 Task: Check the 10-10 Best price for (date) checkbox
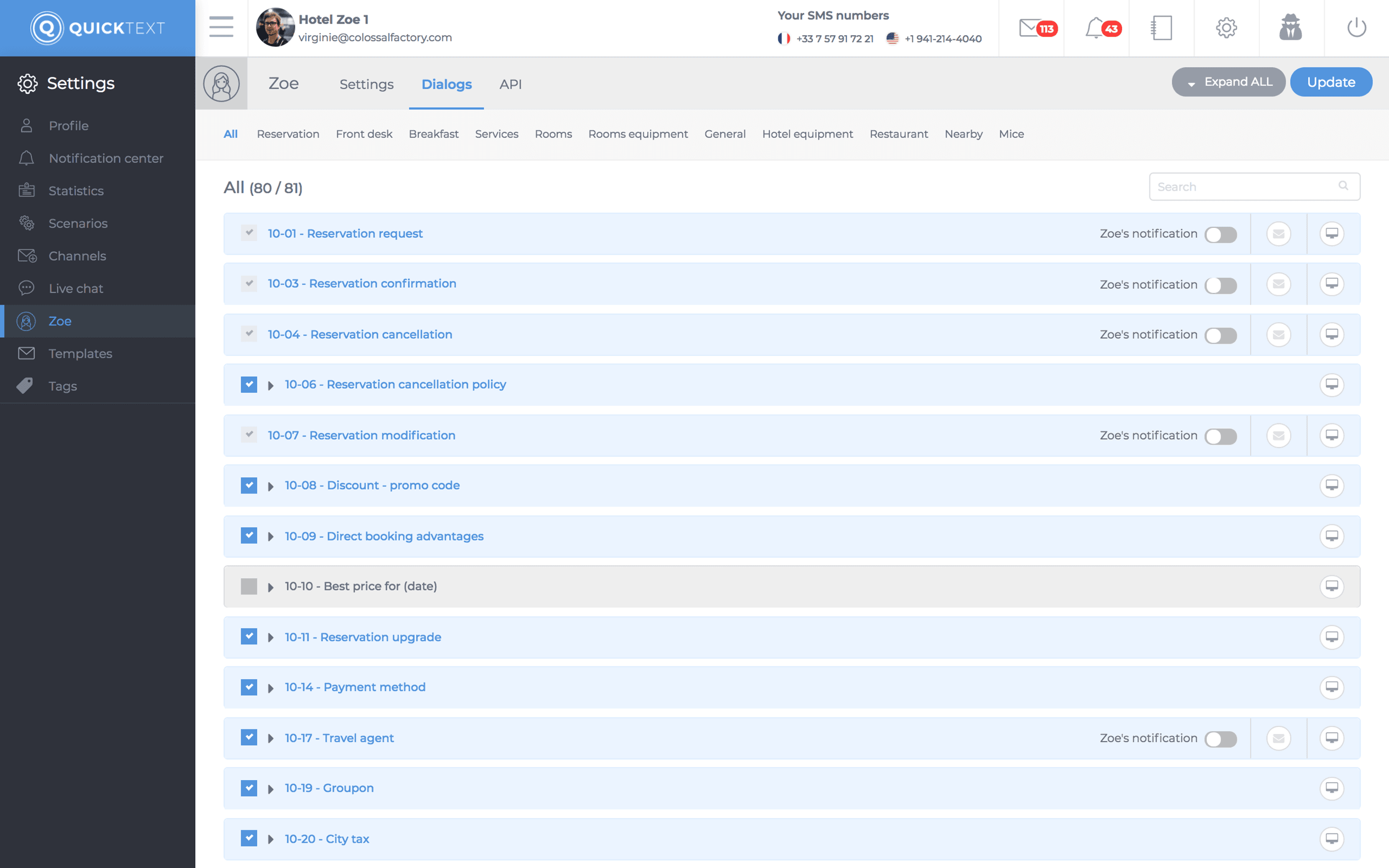(249, 586)
